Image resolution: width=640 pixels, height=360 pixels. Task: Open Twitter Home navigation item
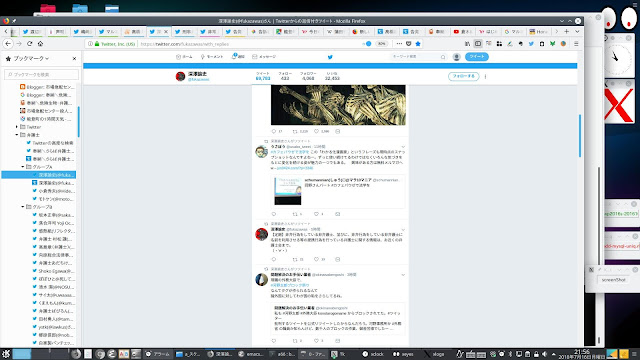pos(184,57)
